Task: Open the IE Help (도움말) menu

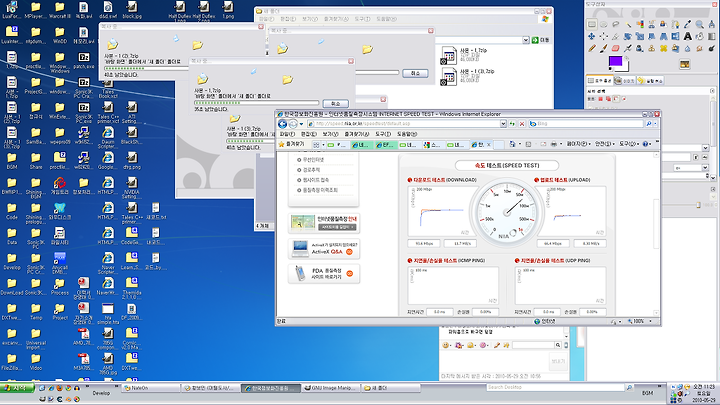Action: point(406,134)
